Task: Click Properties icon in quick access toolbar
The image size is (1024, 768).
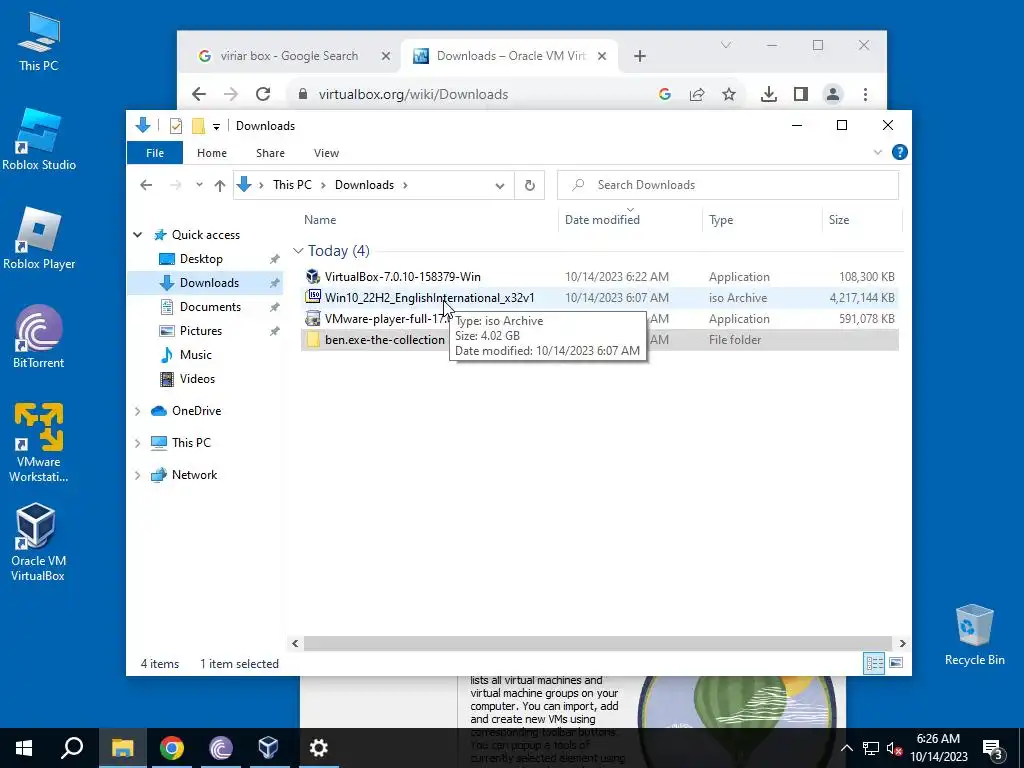Action: [x=176, y=125]
